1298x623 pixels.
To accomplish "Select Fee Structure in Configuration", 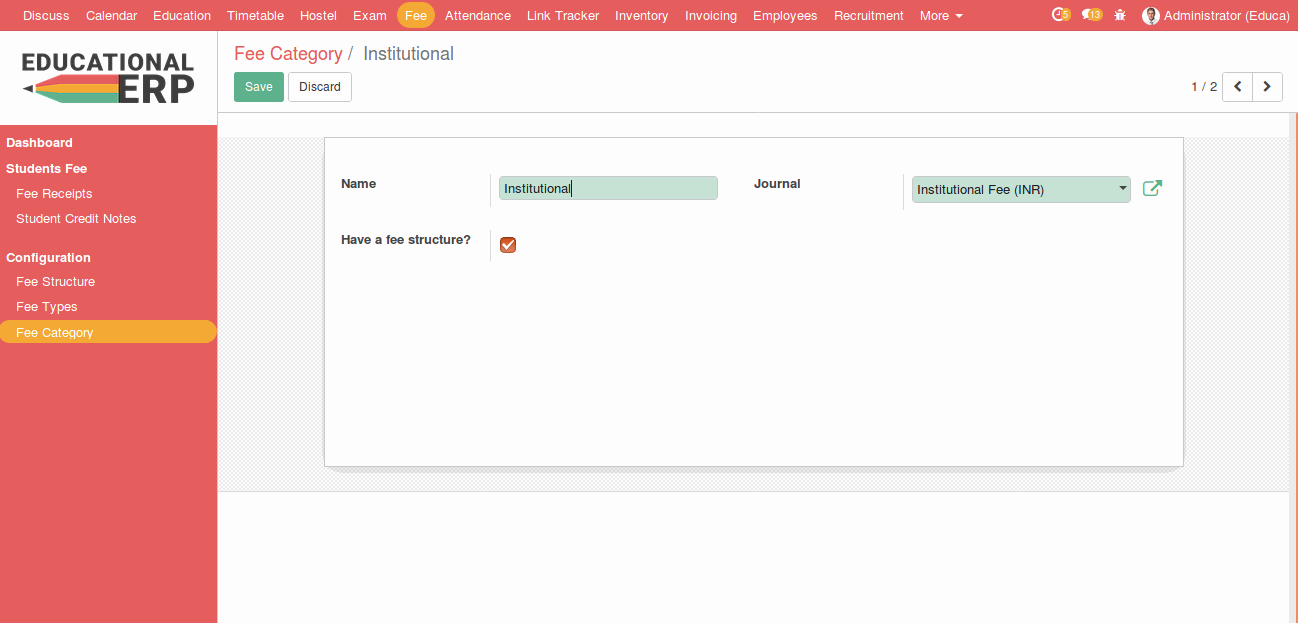I will [55, 282].
